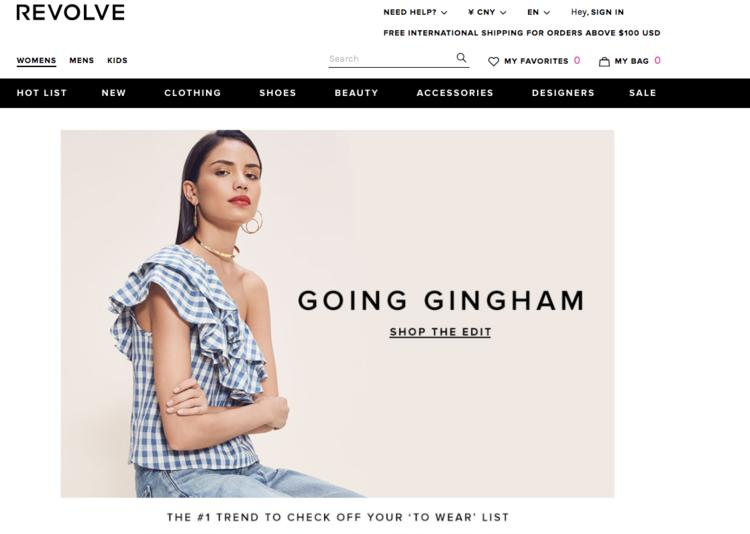The width and height of the screenshot is (750, 534).
Task: Click the REVOLVE logo
Action: pos(70,12)
